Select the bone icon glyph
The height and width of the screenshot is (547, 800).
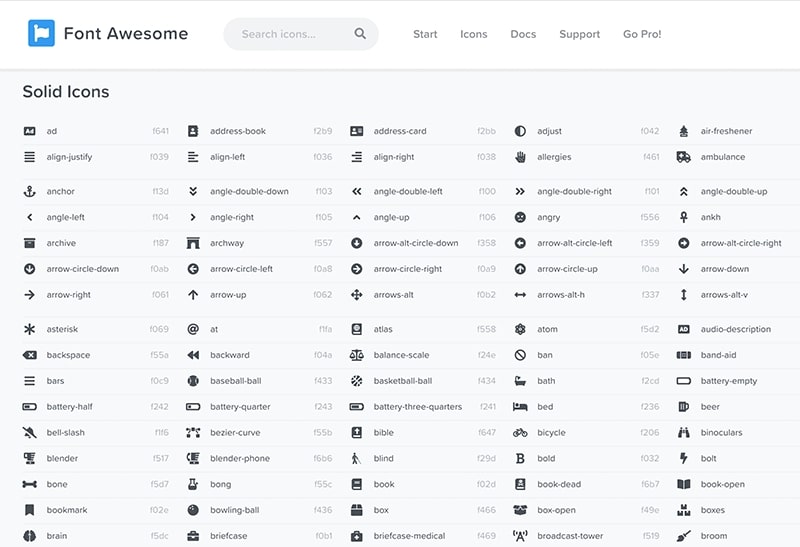click(x=30, y=484)
